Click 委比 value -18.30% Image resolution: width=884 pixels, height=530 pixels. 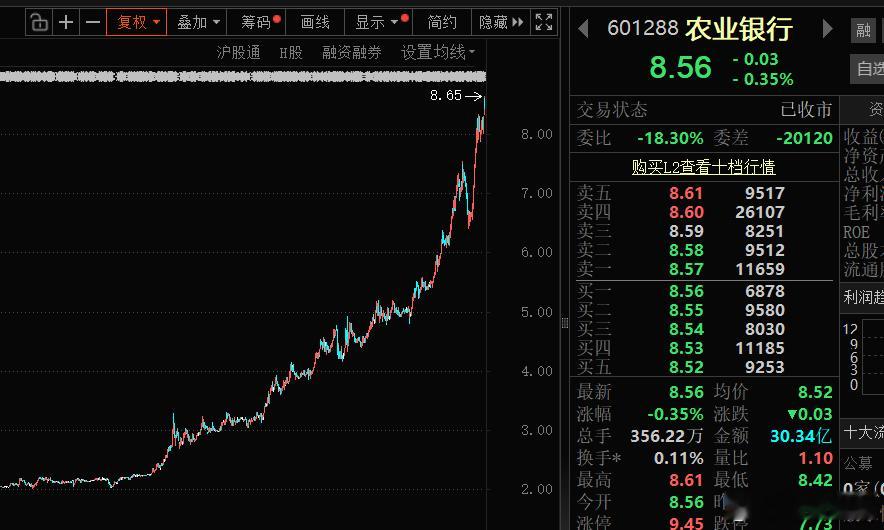[670, 138]
